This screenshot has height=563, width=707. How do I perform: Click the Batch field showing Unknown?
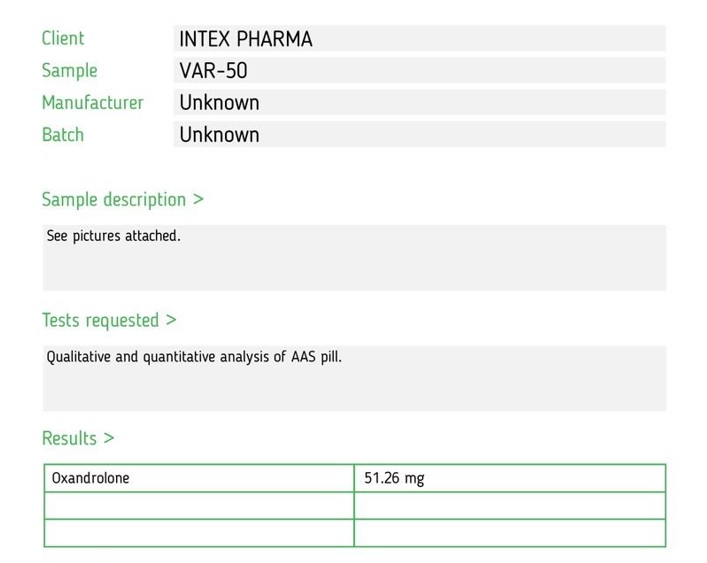[419, 134]
